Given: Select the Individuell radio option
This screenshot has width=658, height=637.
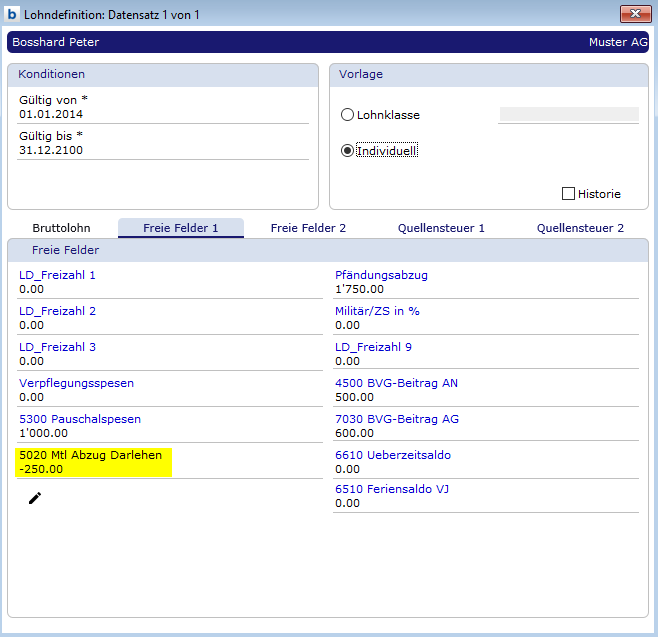Looking at the screenshot, I should tap(347, 151).
